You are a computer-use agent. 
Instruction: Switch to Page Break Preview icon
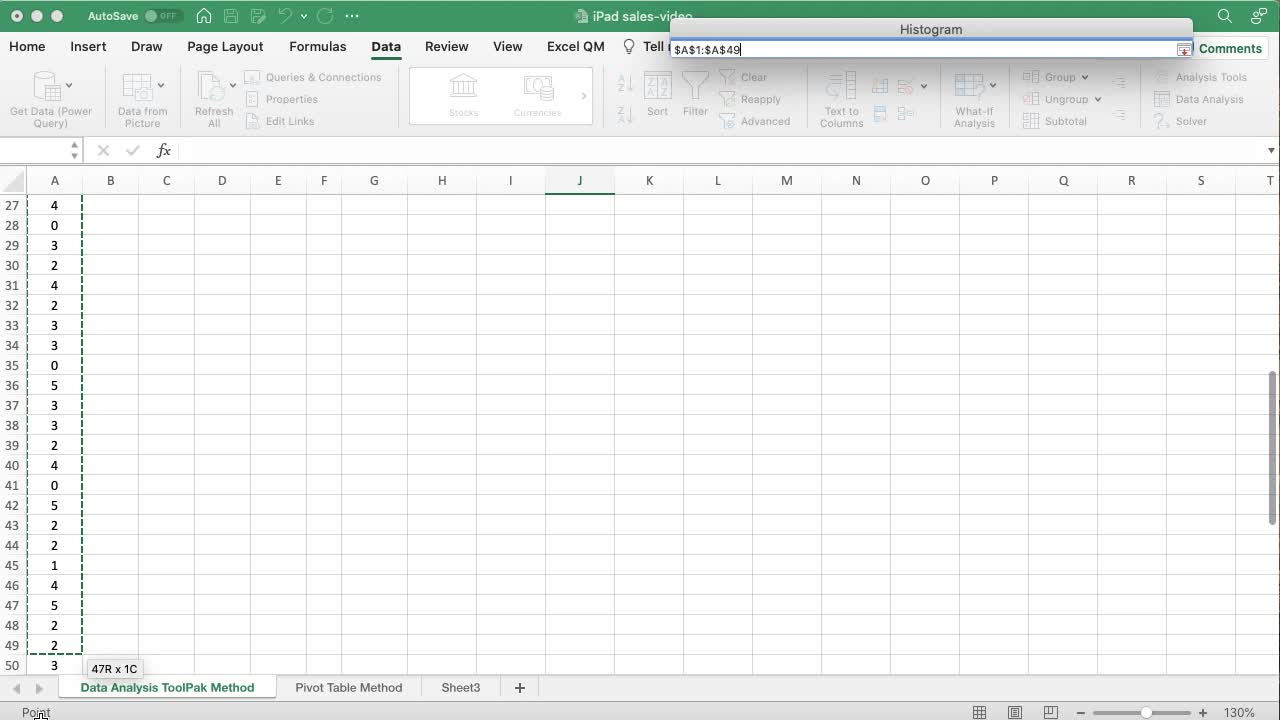coord(1050,713)
